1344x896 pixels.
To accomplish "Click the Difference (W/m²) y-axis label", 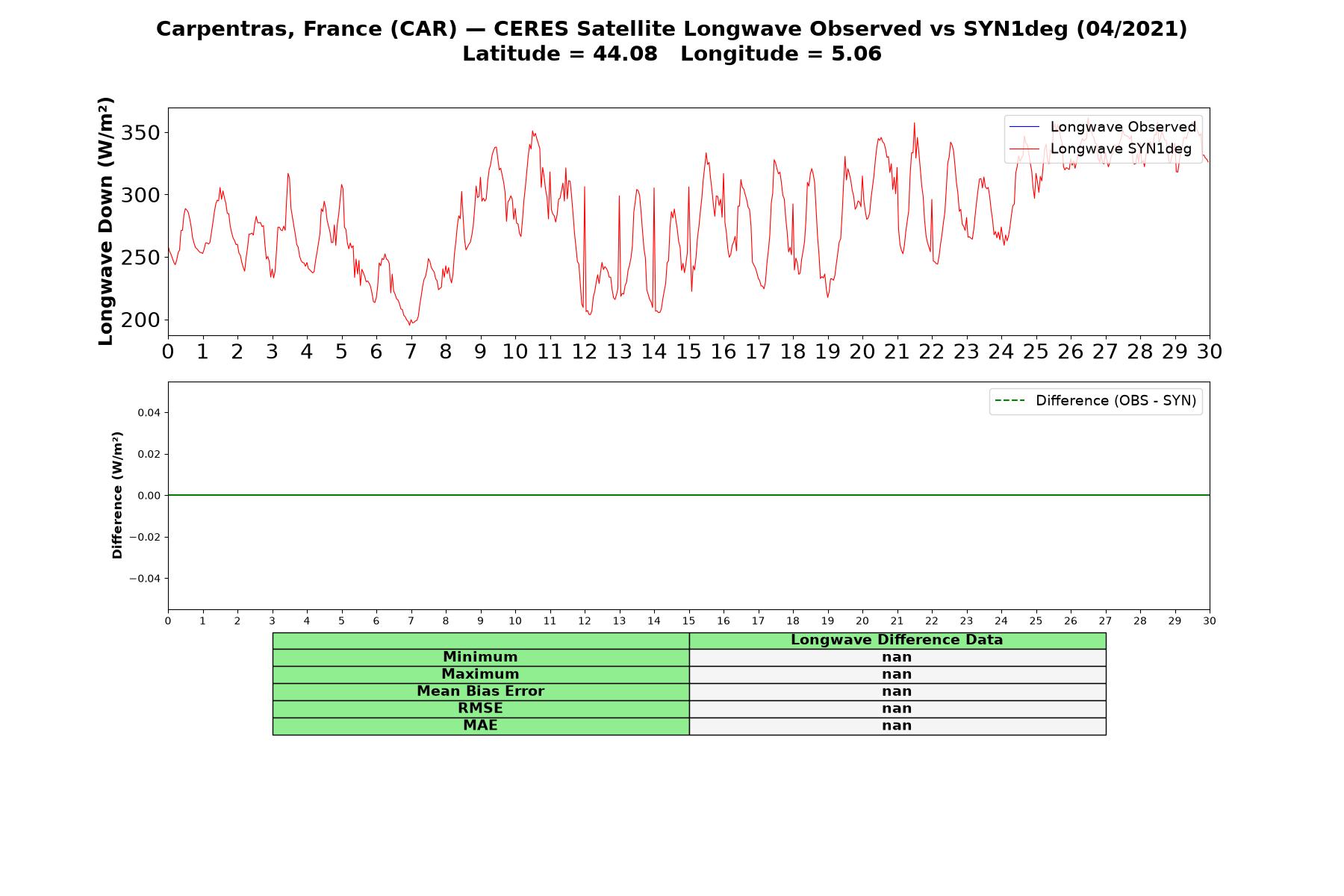I will [117, 495].
